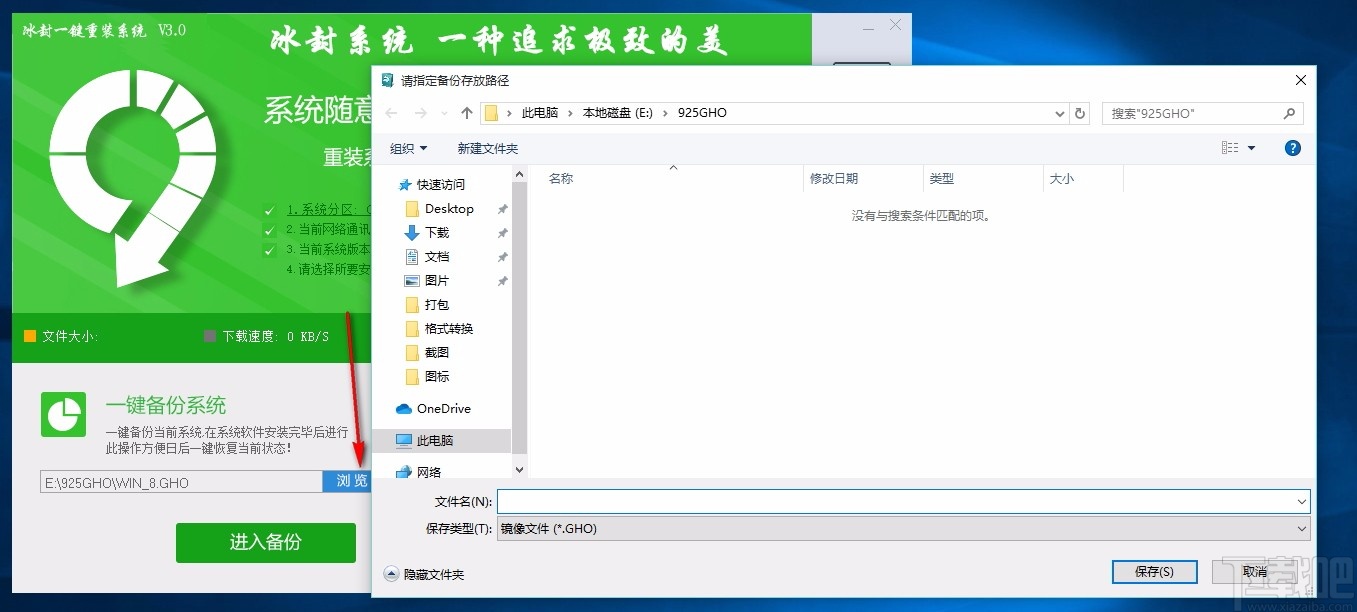Unpin 文档 from quick access
1357x612 pixels.
click(501, 256)
